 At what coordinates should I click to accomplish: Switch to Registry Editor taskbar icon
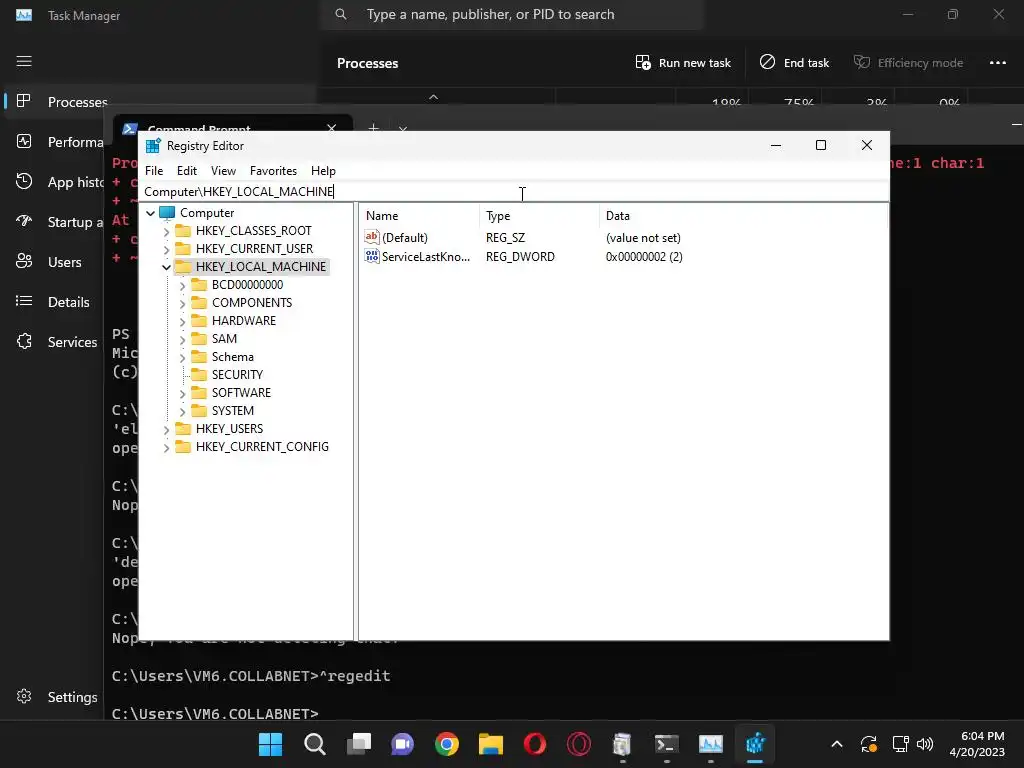(755, 744)
